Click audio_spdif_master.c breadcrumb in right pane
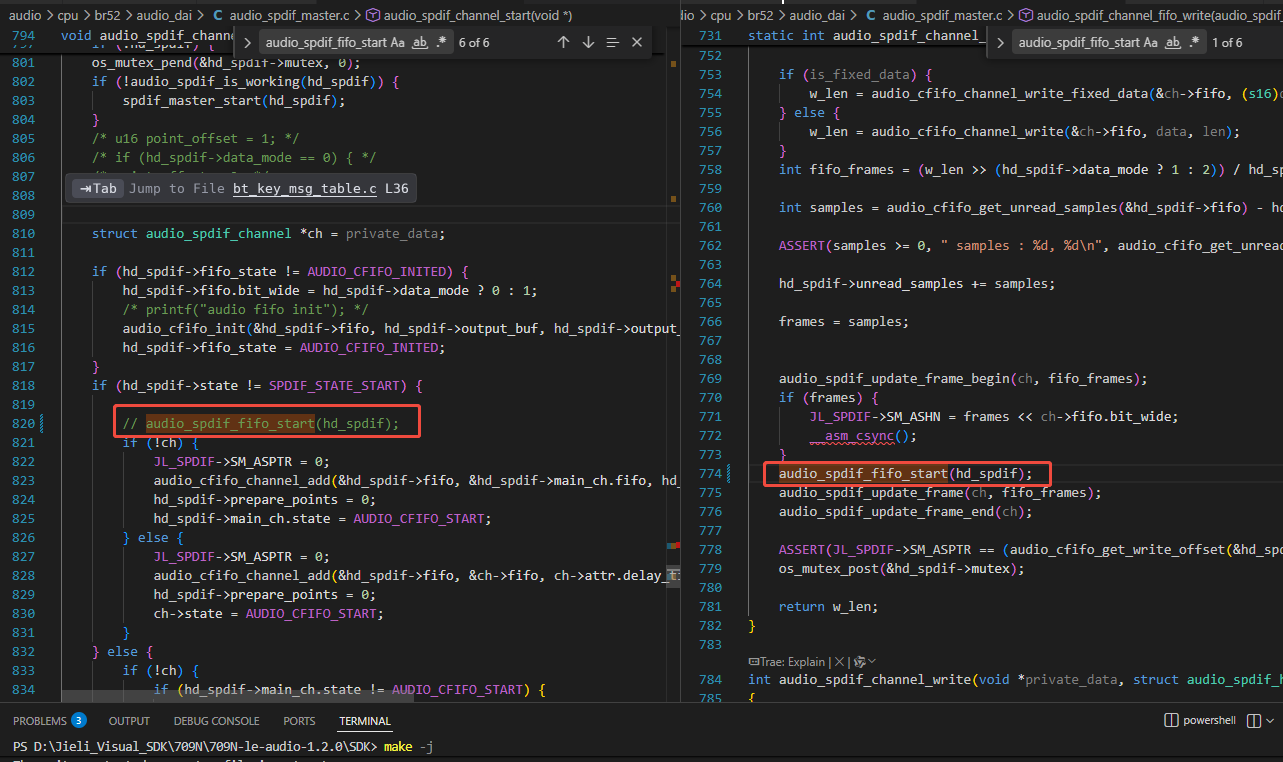Screen dimensions: 1283x762 click(941, 15)
